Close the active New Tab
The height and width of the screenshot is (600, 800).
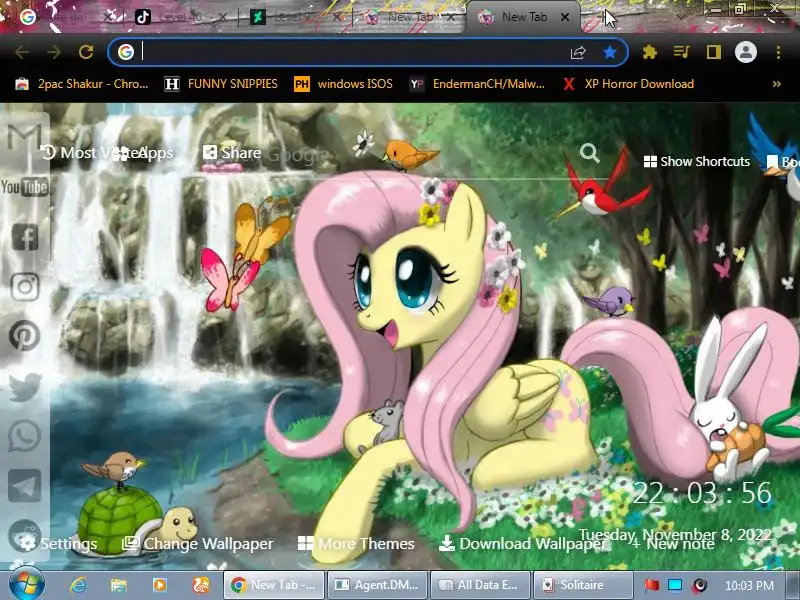(565, 17)
